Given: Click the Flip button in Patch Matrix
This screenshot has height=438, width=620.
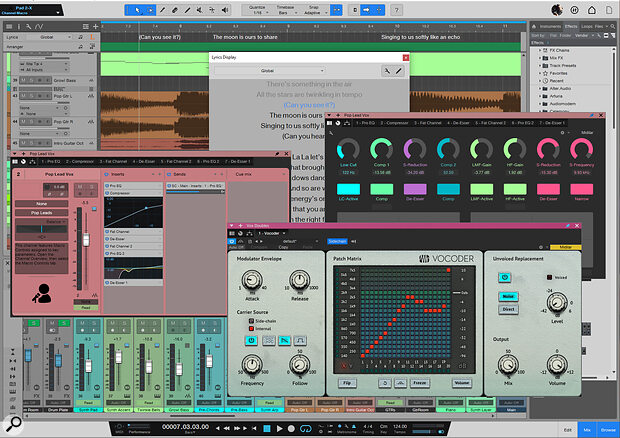Looking at the screenshot, I should [x=347, y=383].
